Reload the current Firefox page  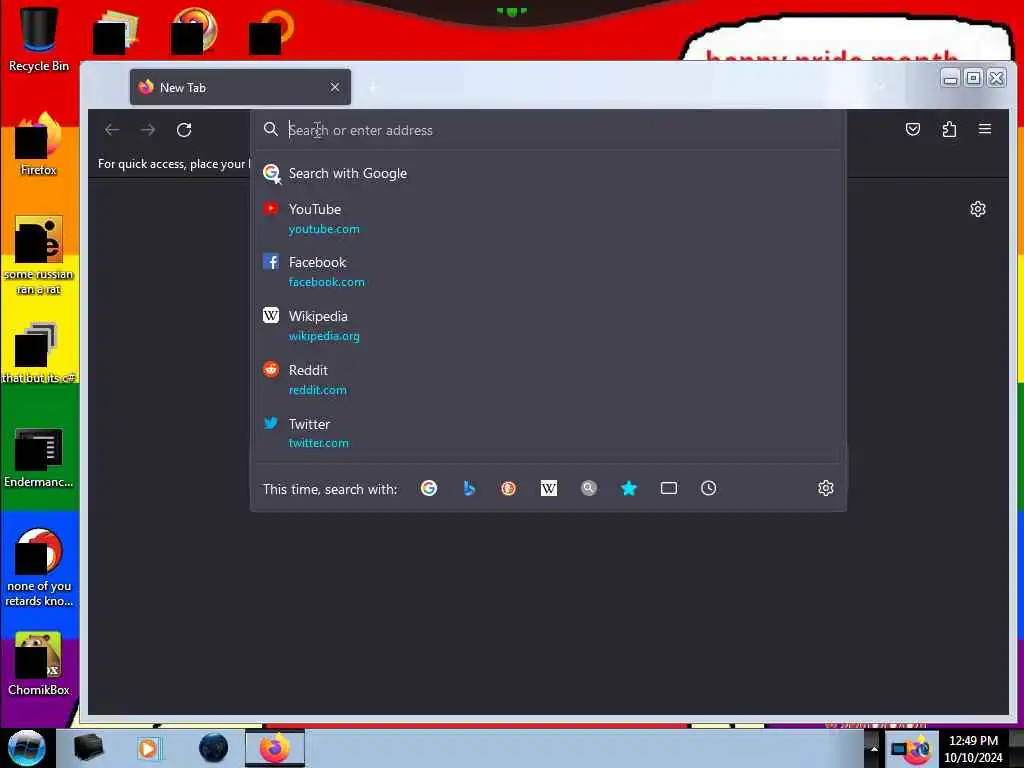click(x=184, y=130)
